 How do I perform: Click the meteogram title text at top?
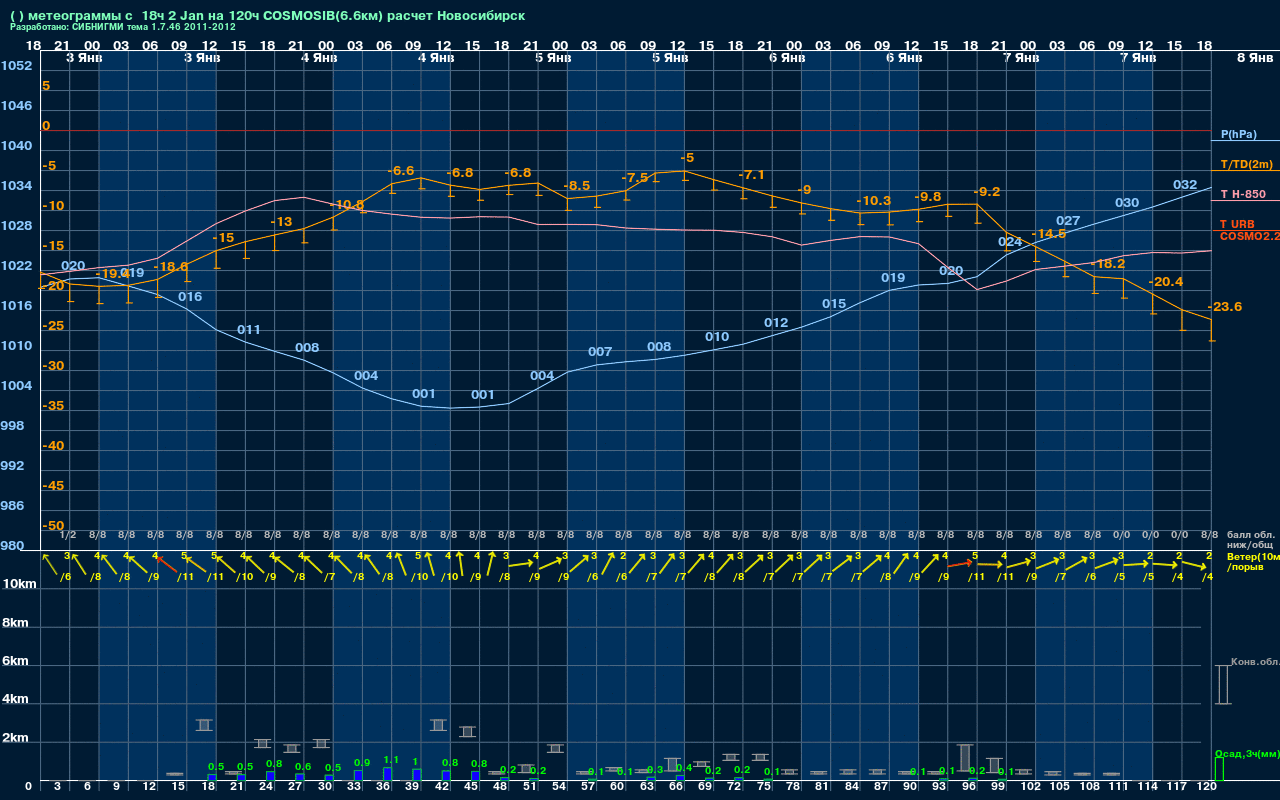267,16
